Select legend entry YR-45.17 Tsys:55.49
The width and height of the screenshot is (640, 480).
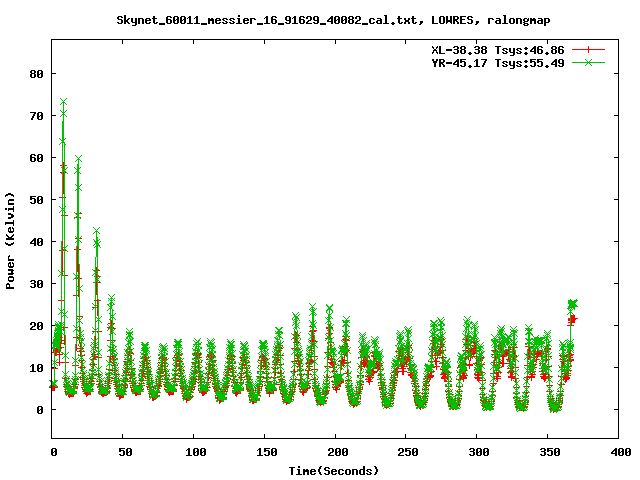click(x=498, y=63)
